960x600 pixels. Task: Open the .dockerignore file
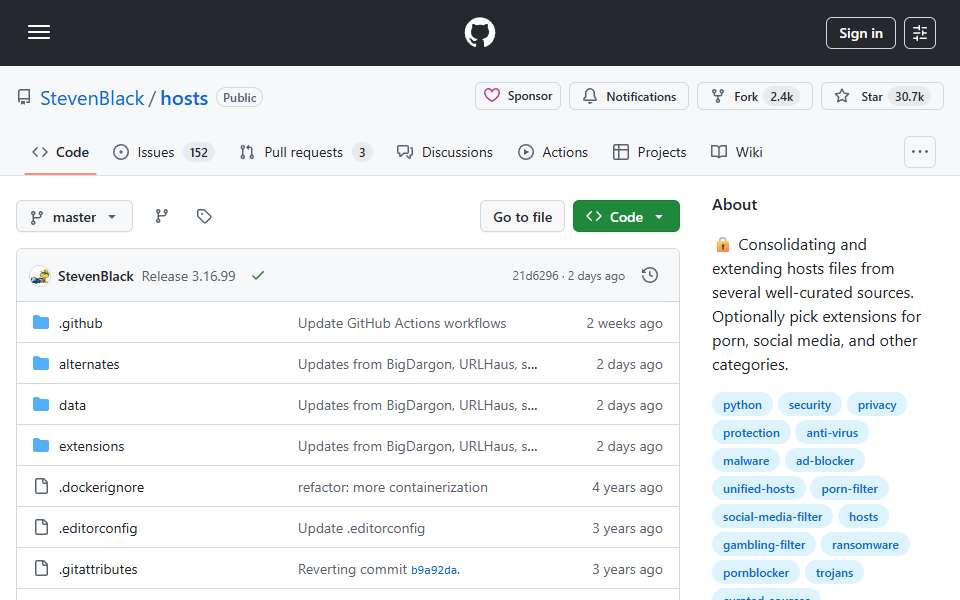pyautogui.click(x=101, y=487)
